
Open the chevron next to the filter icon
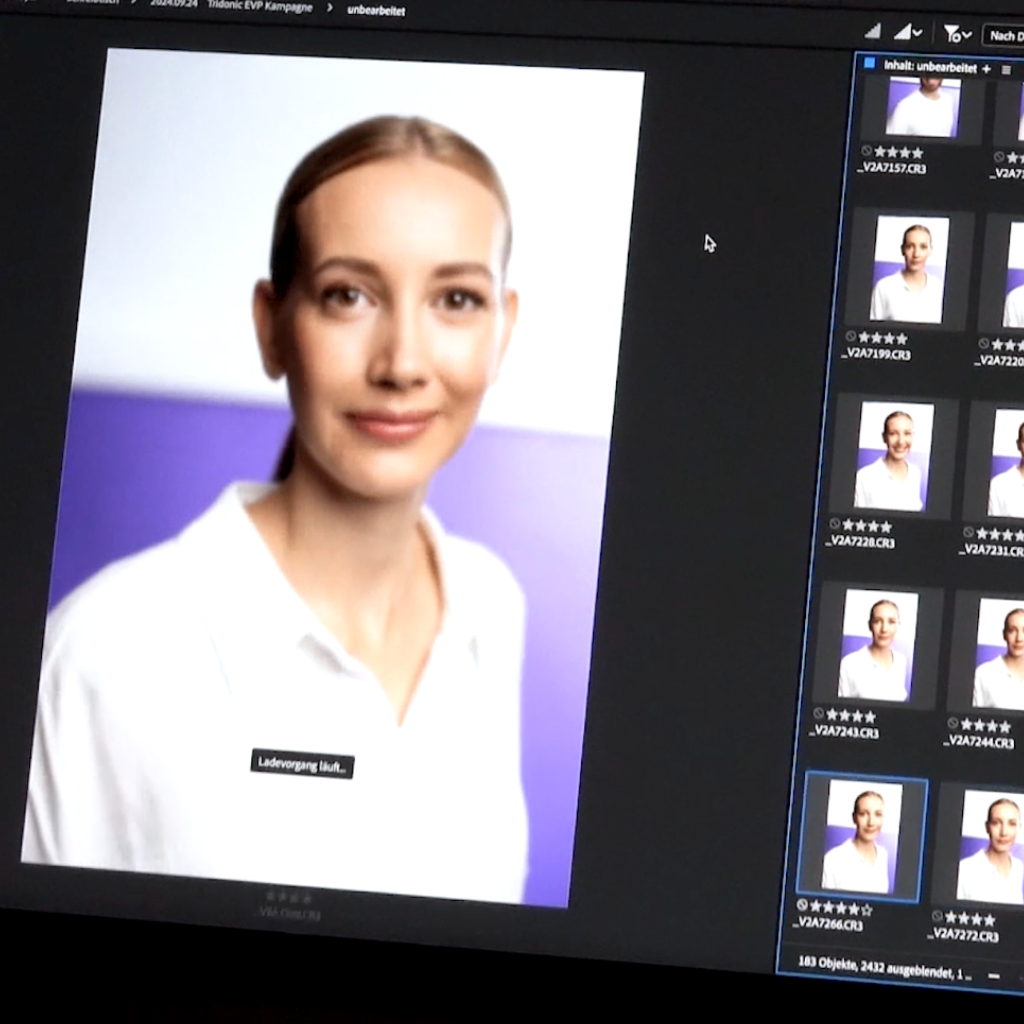(x=966, y=34)
